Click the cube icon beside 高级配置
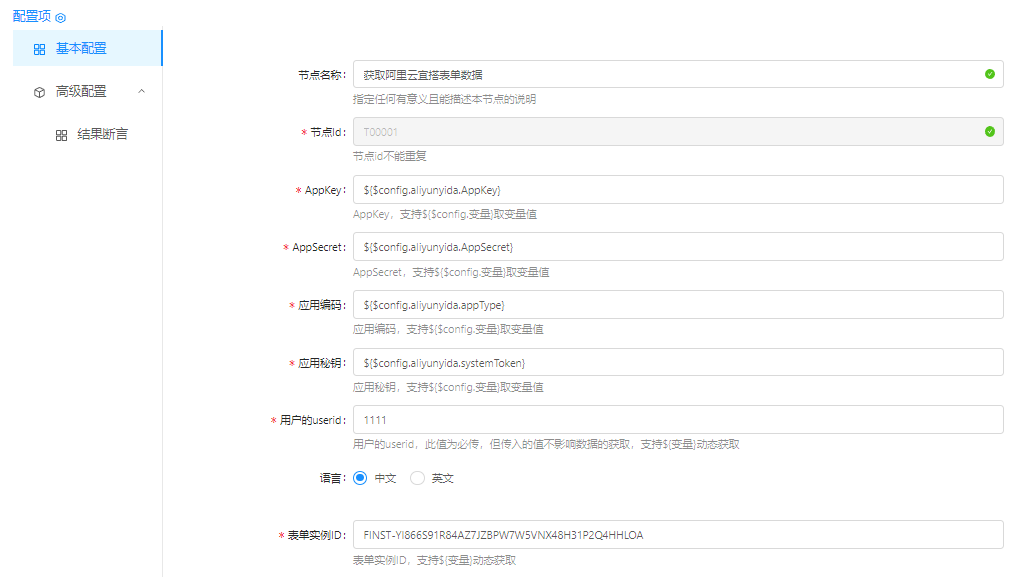This screenshot has height=577, width=1018. [x=39, y=92]
